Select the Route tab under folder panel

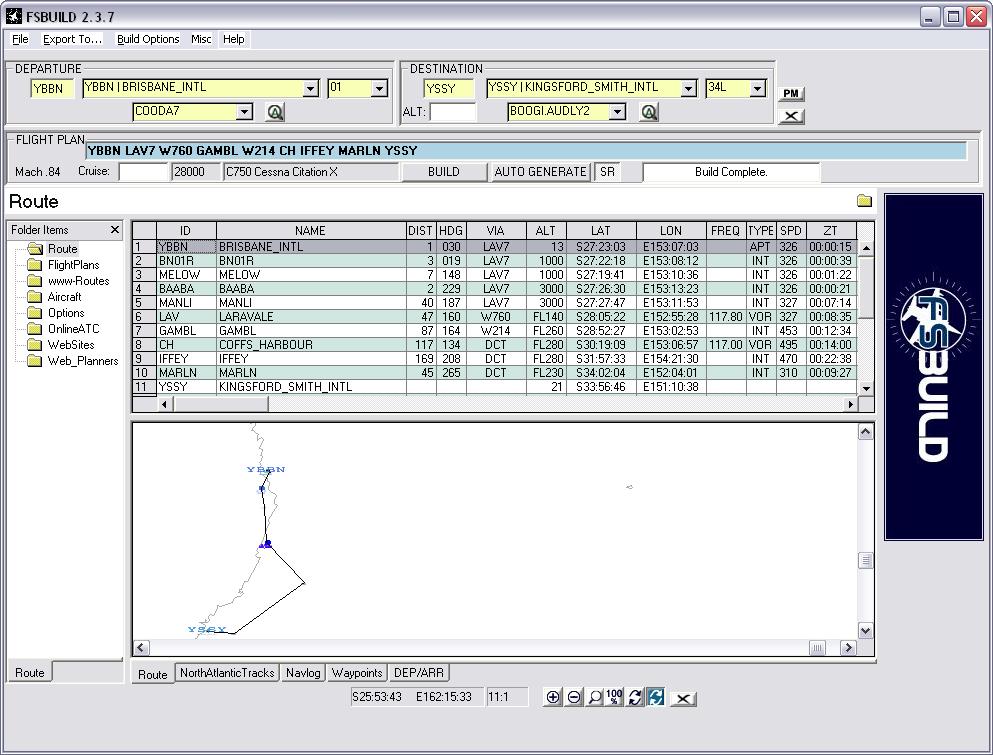[30, 673]
